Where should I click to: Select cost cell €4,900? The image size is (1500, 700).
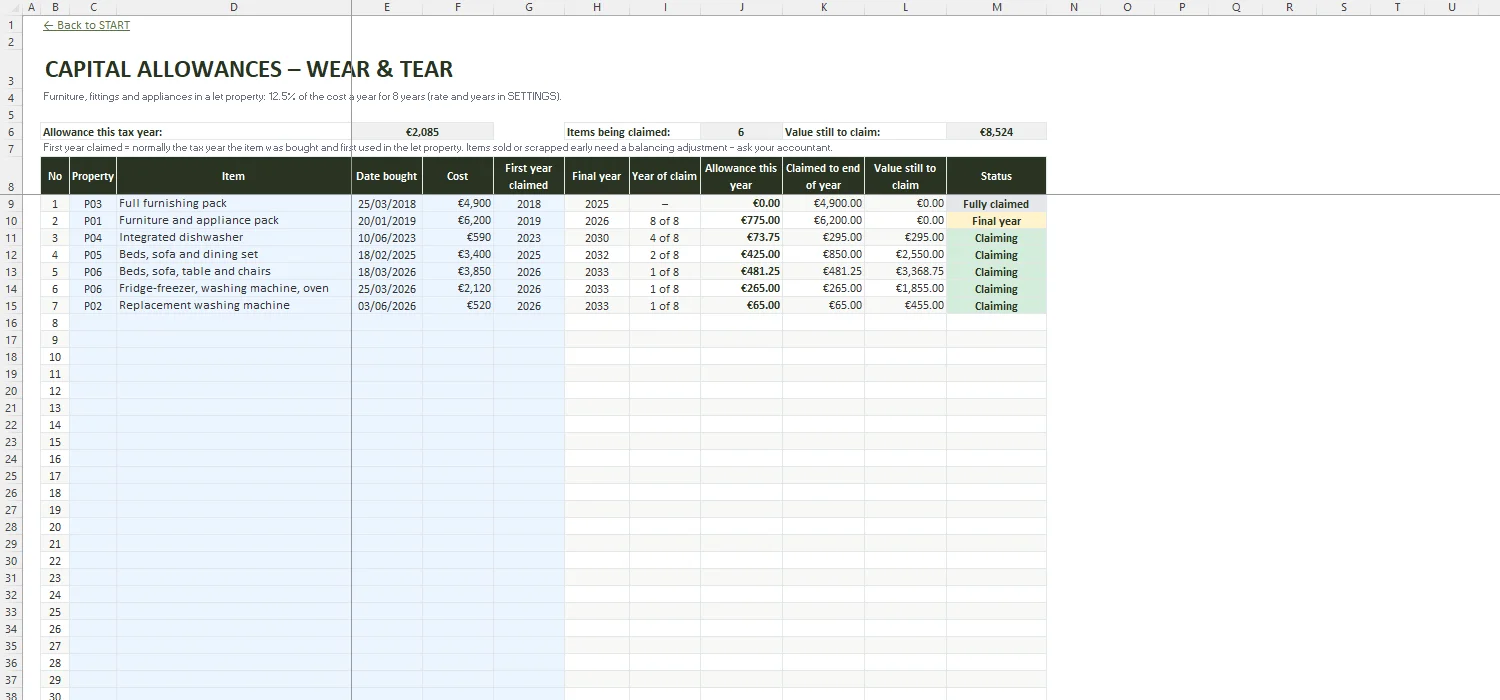[x=458, y=204]
